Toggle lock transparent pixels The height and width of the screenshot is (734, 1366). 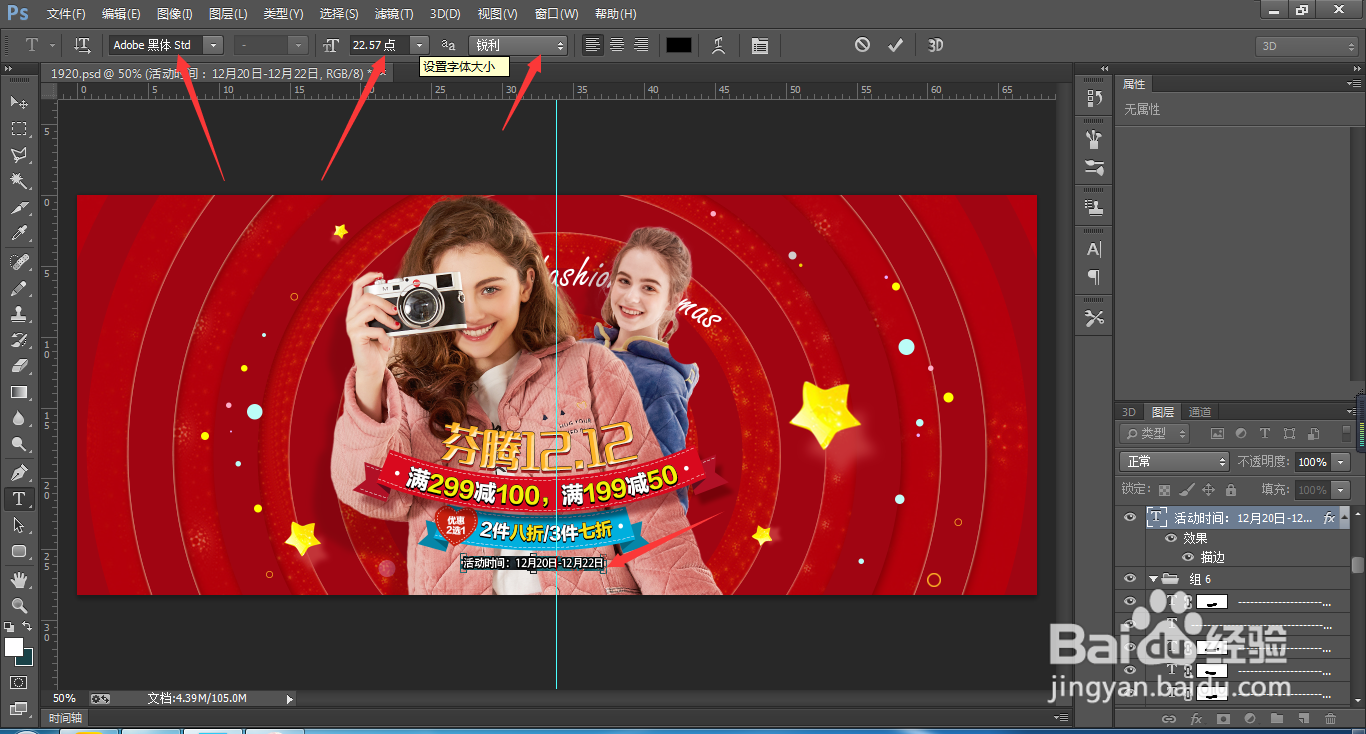pyautogui.click(x=1164, y=490)
